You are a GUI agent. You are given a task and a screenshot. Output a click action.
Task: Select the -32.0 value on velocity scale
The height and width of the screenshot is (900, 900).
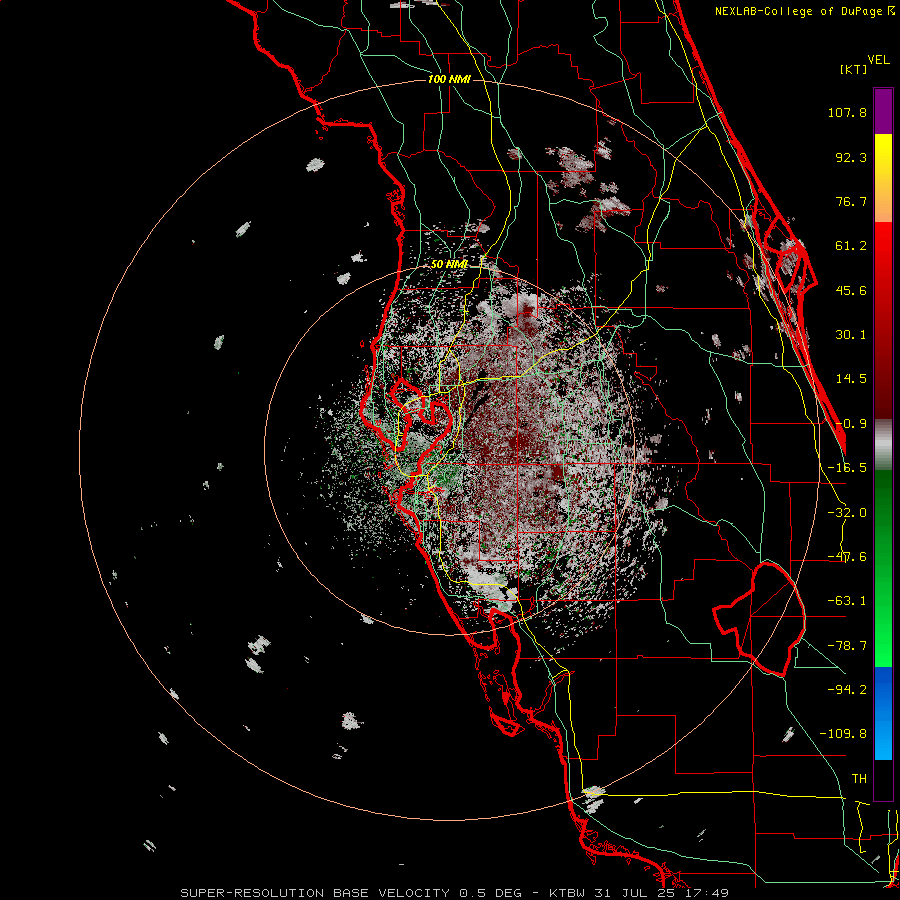(847, 513)
